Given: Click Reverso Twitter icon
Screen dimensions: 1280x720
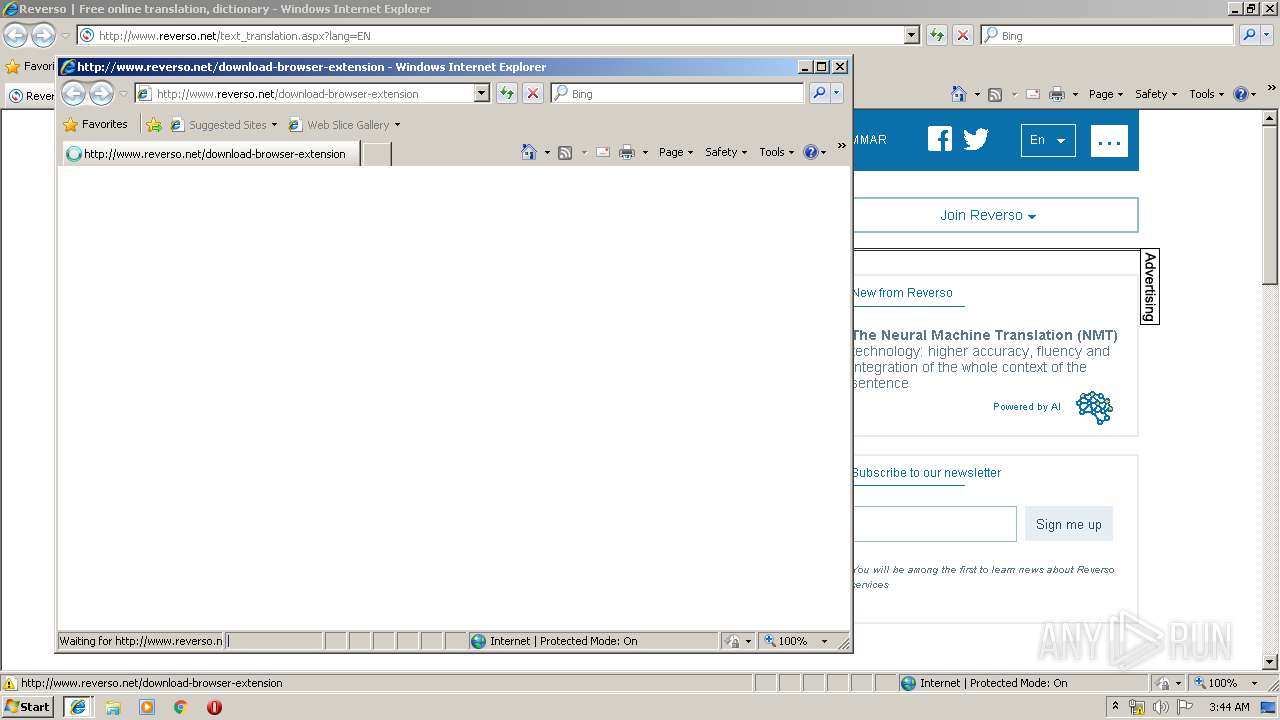Looking at the screenshot, I should 976,139.
